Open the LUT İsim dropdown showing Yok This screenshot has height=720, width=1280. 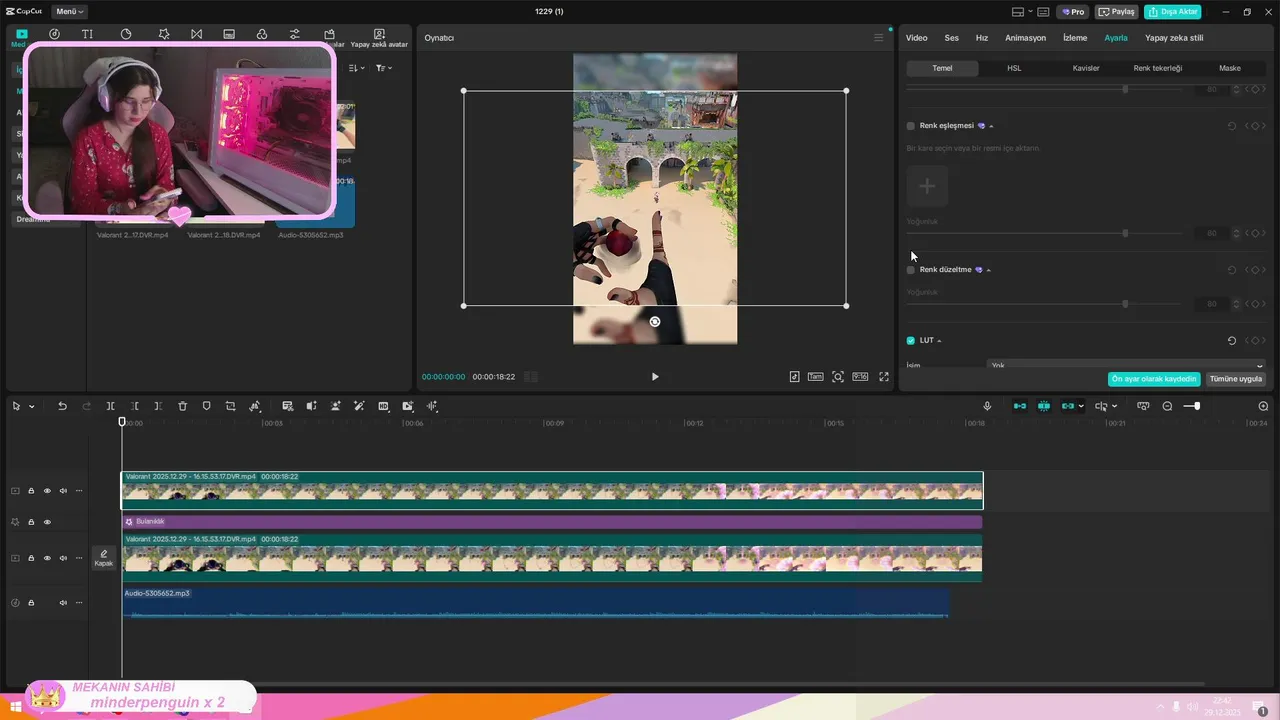1126,365
